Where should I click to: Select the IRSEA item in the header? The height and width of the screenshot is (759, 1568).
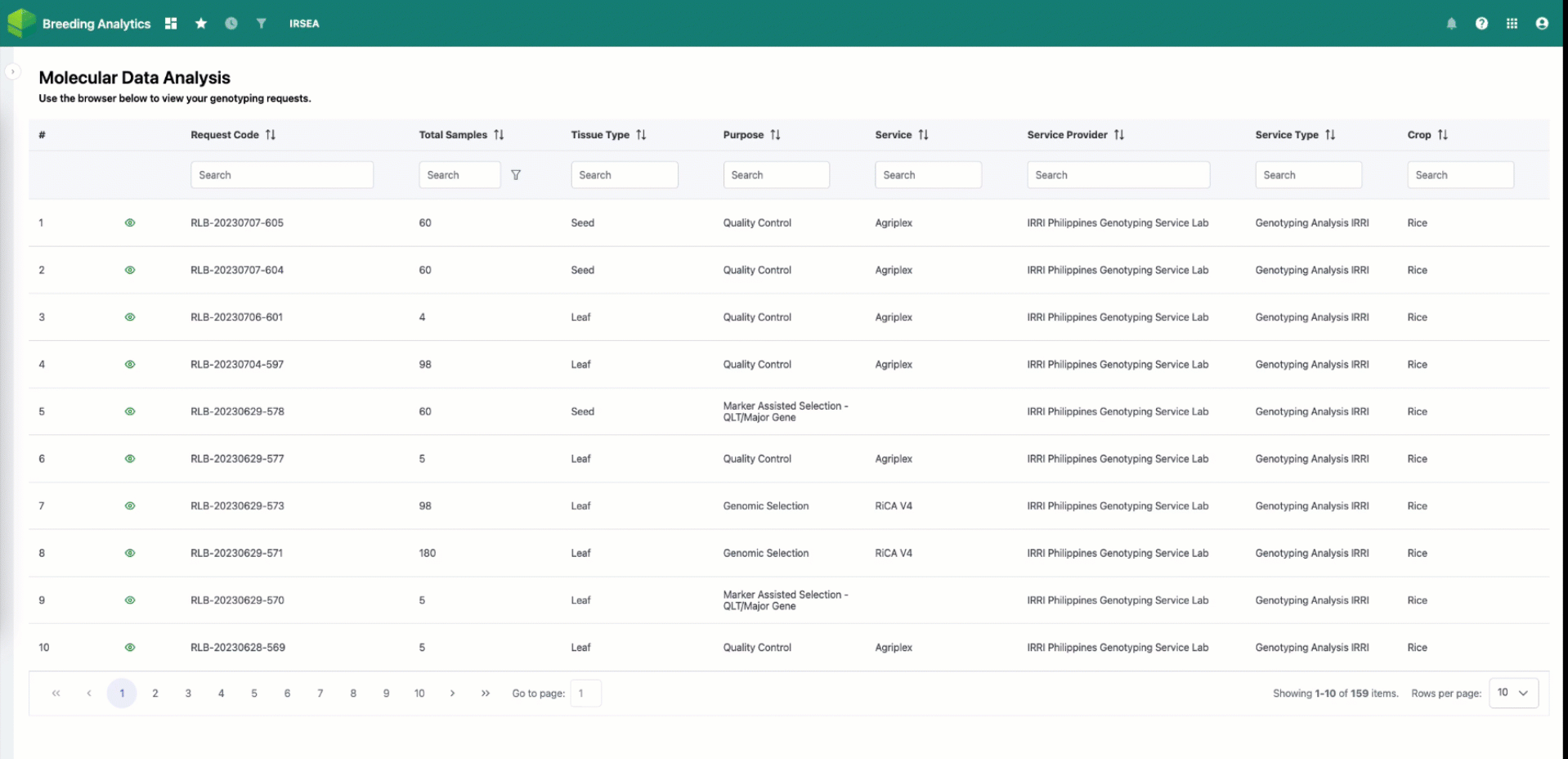[304, 24]
